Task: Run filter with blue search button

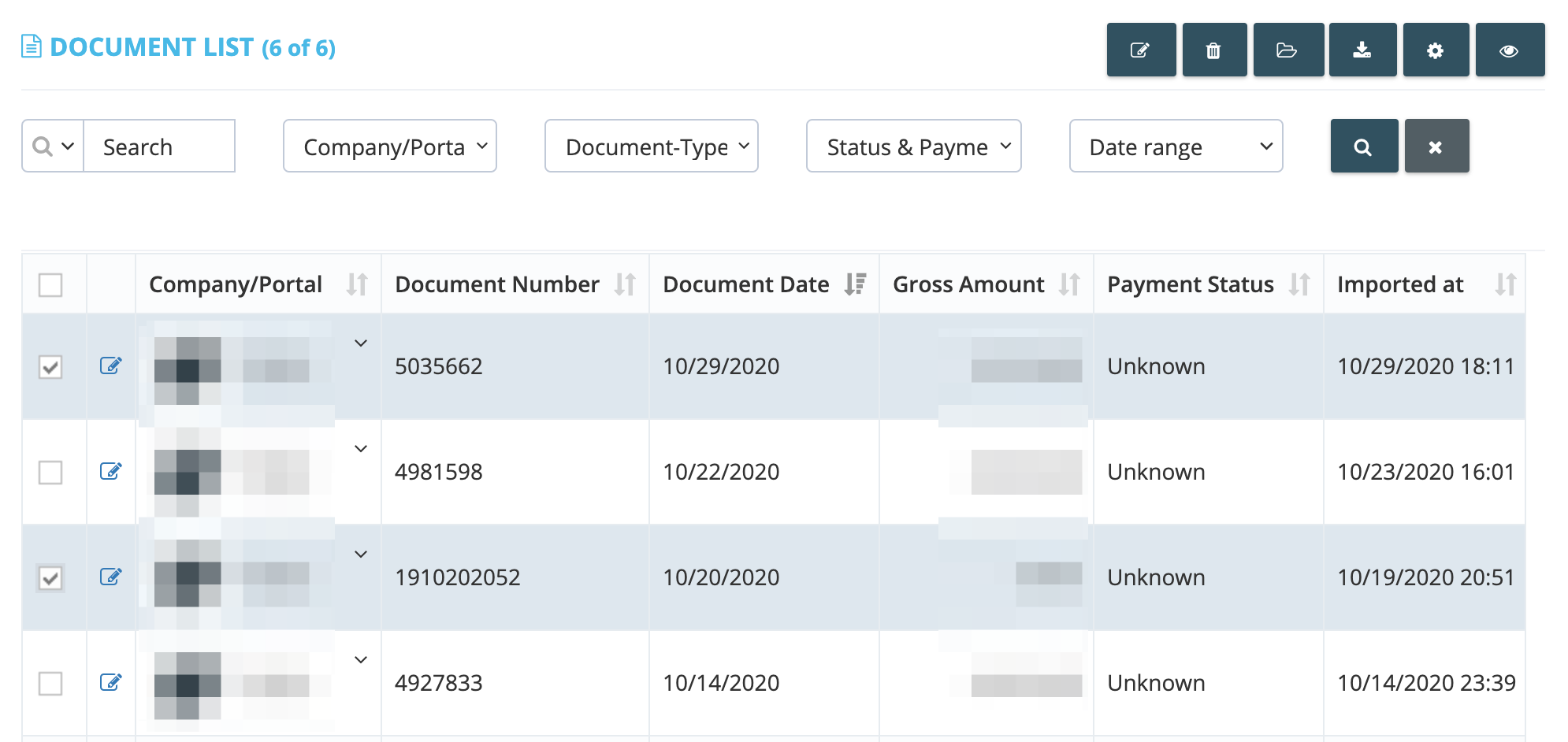Action: (1364, 146)
